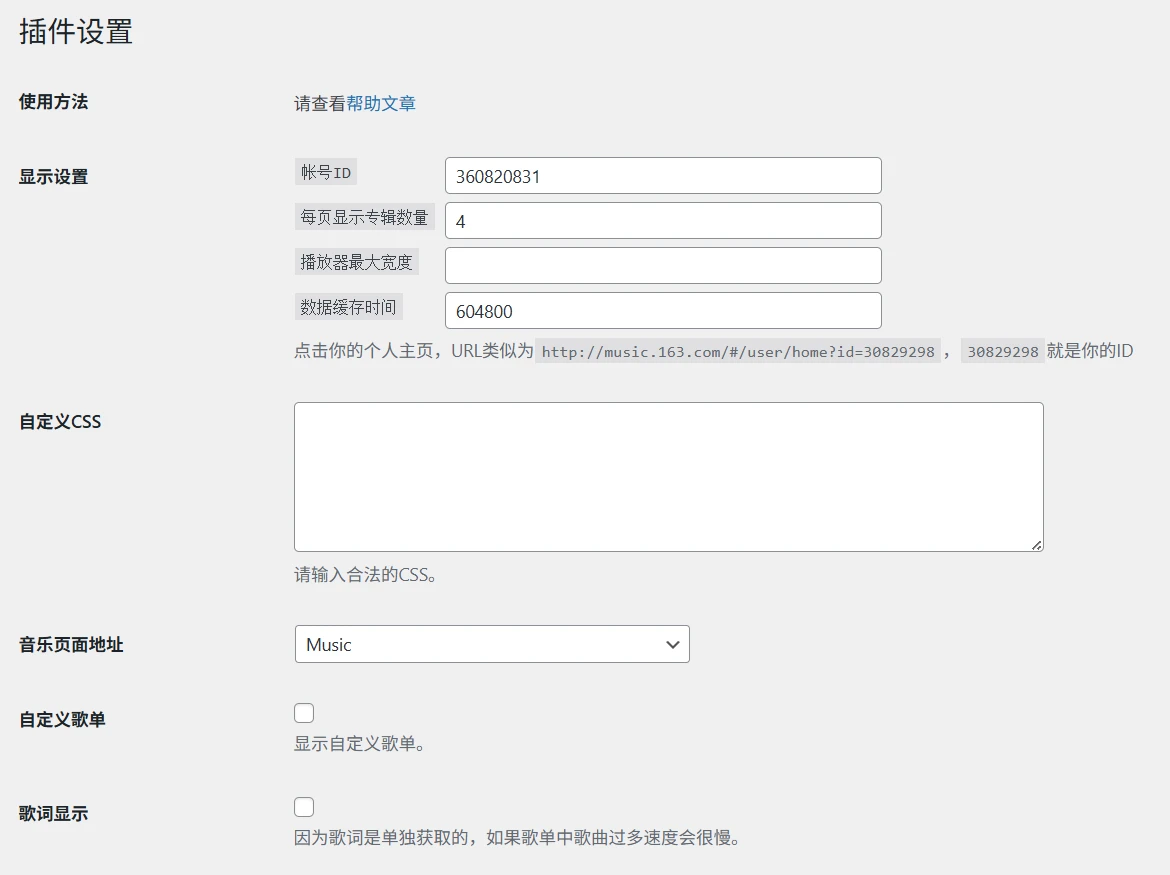Toggle the 歌词显示 checkbox

pyautogui.click(x=304, y=807)
